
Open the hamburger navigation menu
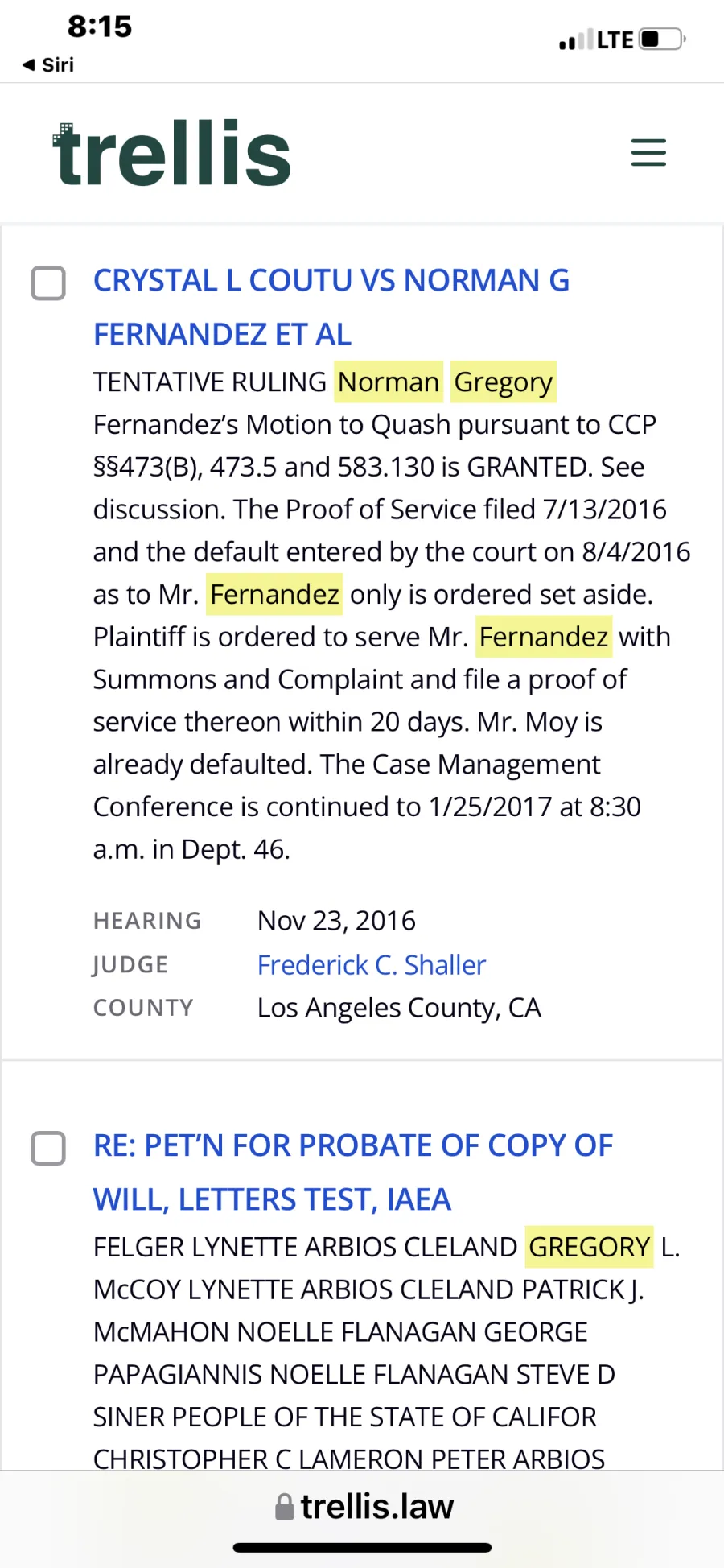coord(648,152)
